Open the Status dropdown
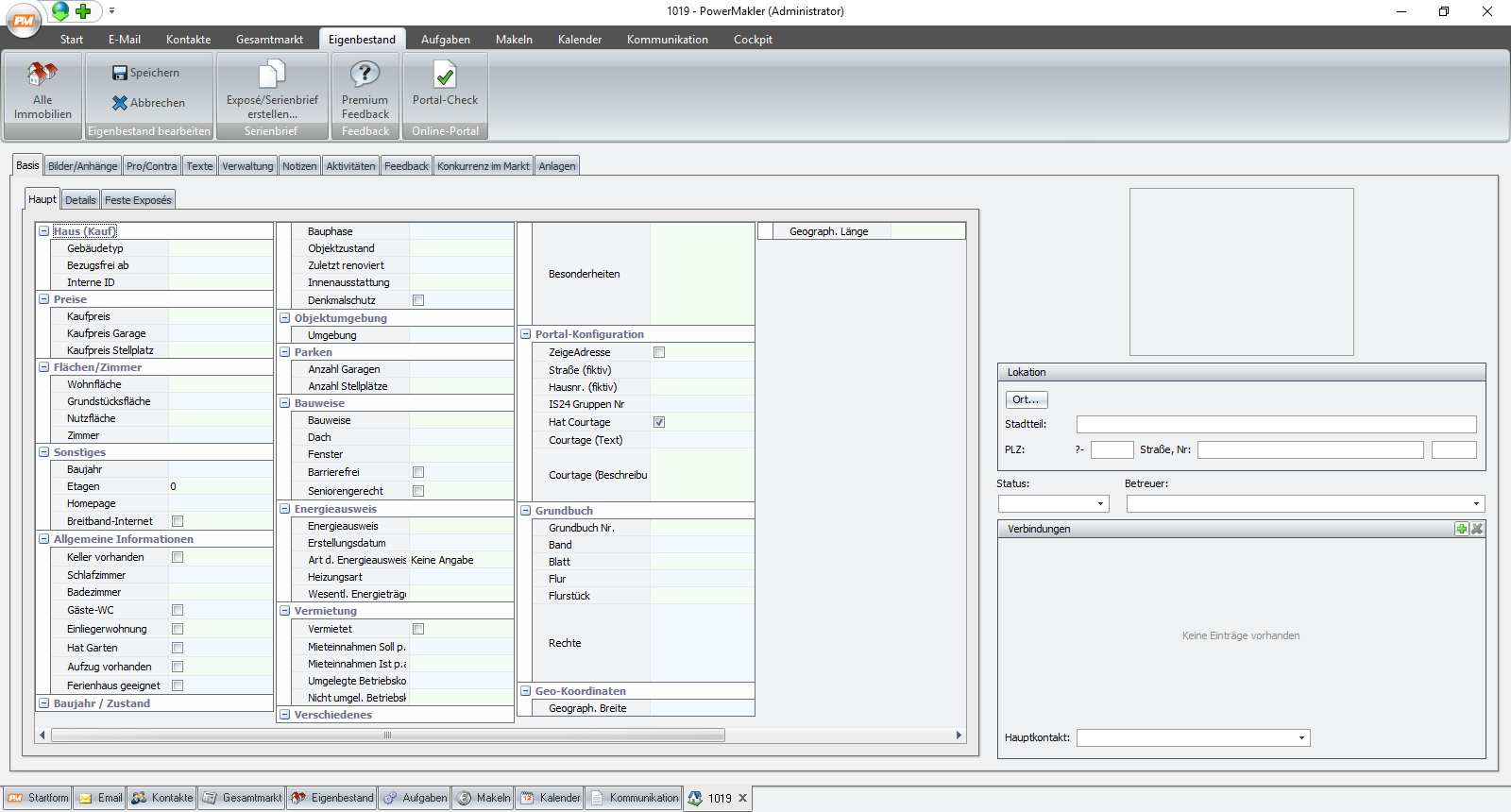Image resolution: width=1511 pixels, height=812 pixels. (x=1100, y=504)
